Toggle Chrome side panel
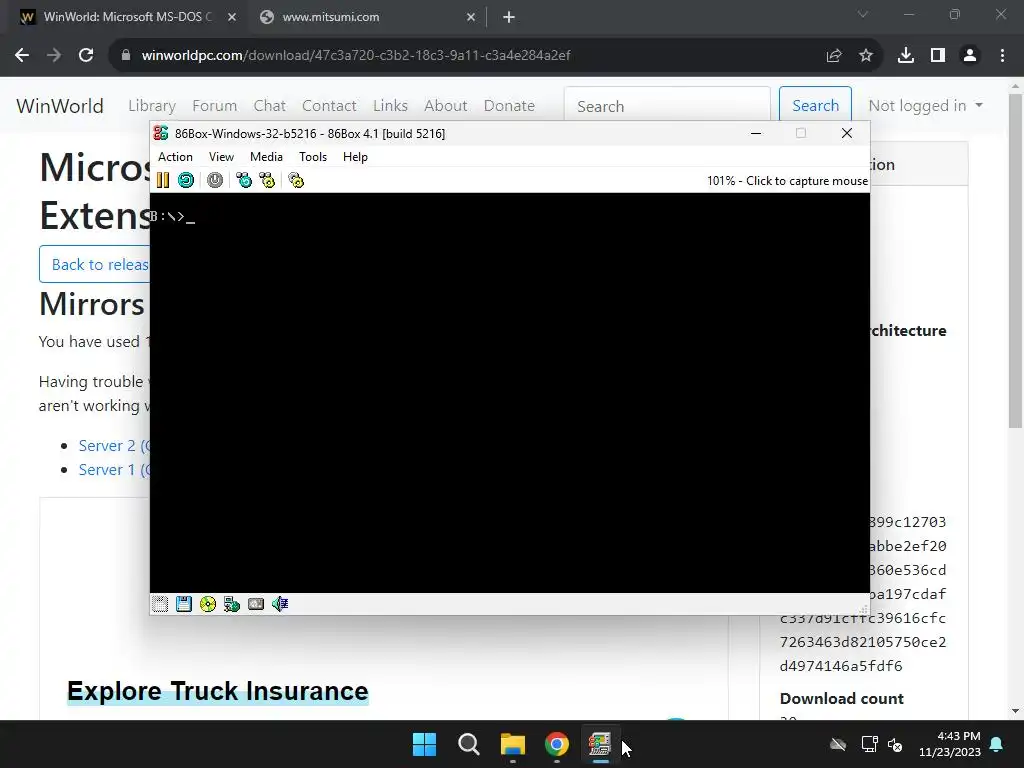 tap(938, 56)
